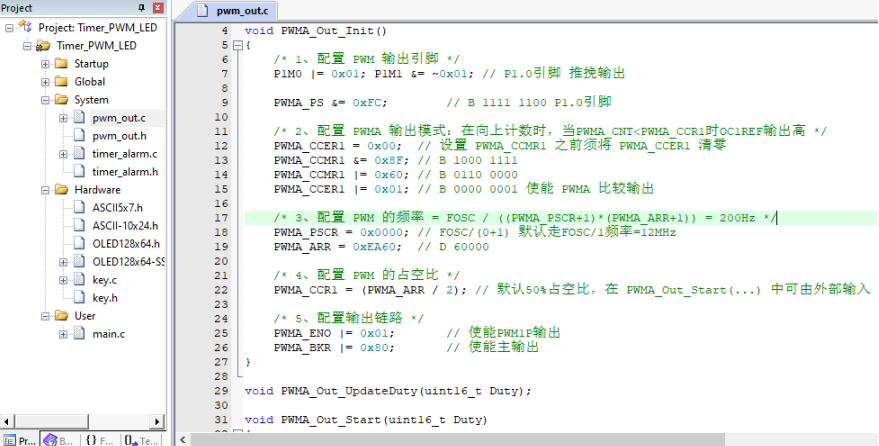
Task: Click in 'void PWMA_Out_Start(uint16_t Duty)' line
Action: 366,419
